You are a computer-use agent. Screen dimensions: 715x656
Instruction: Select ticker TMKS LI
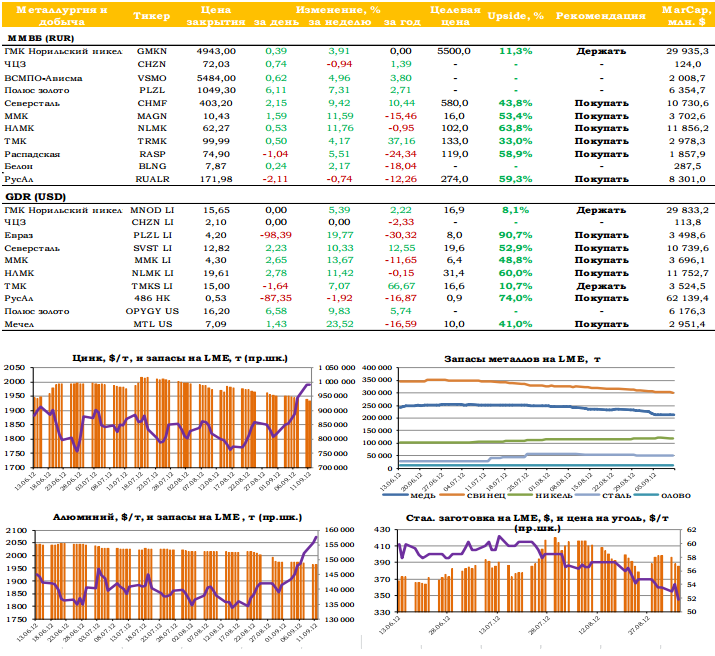(152, 286)
